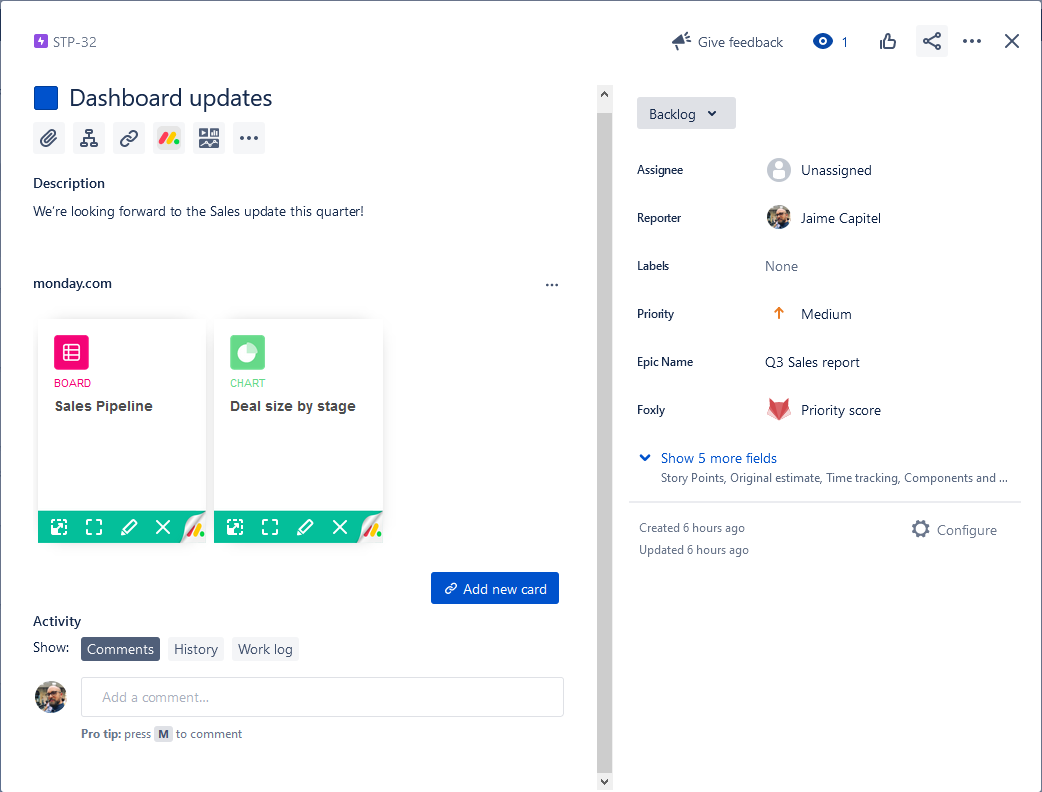Image resolution: width=1042 pixels, height=792 pixels.
Task: Click the commenter avatar near comment box
Action: coord(51,697)
